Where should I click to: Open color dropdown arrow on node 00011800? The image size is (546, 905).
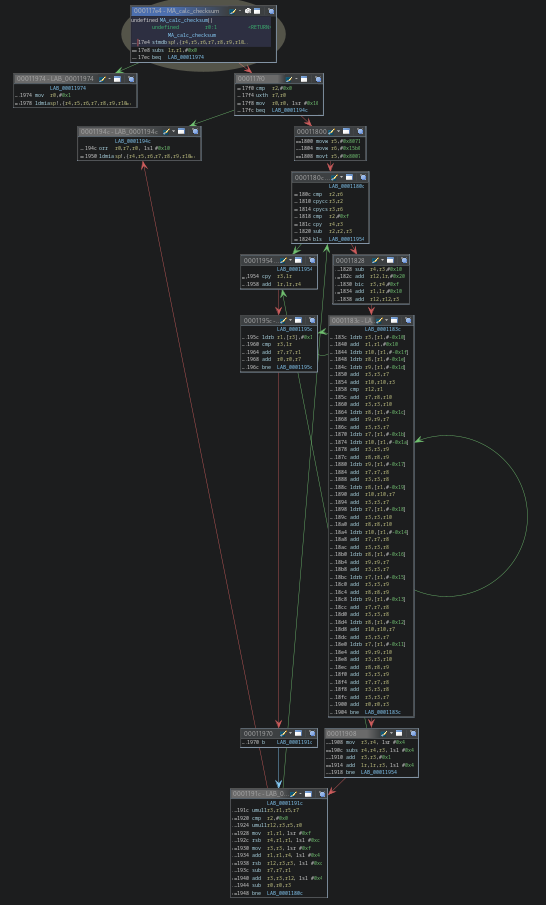tap(339, 132)
